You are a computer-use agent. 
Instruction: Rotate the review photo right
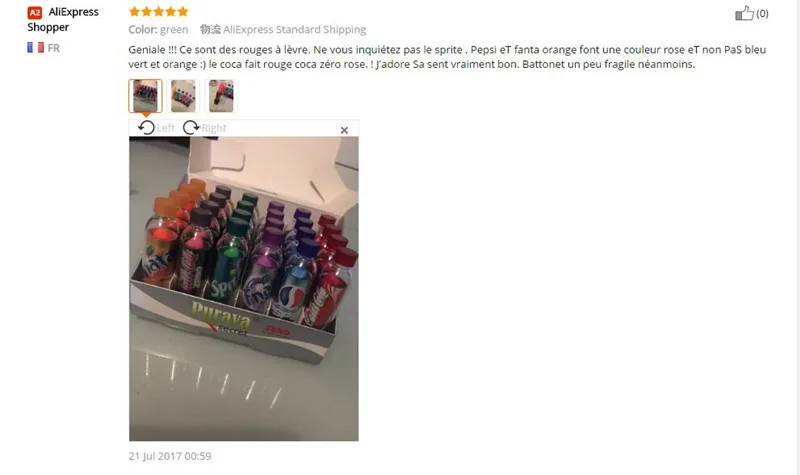pos(191,128)
